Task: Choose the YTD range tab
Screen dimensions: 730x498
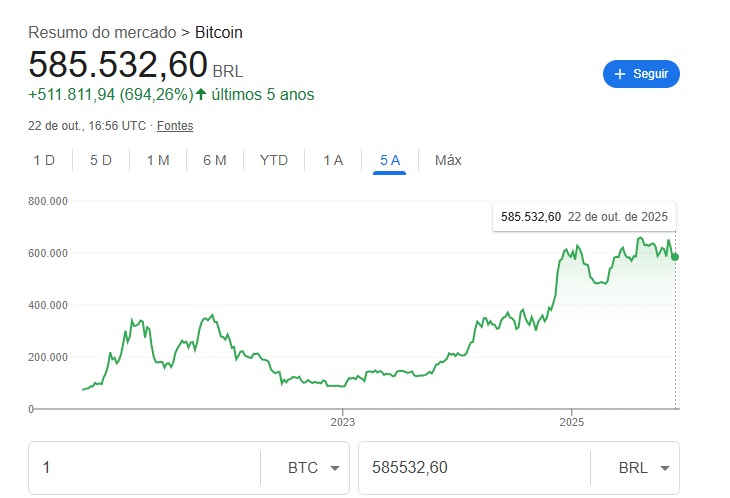Action: pos(274,160)
